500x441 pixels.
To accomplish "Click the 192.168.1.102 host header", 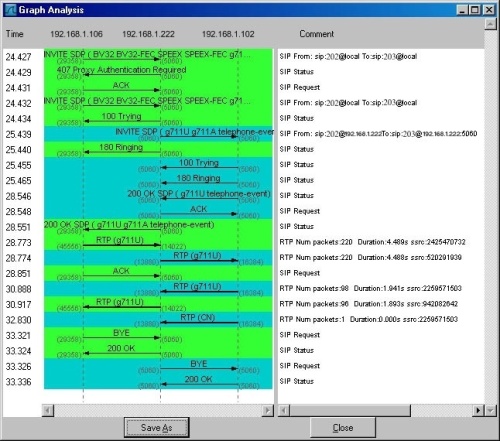I will pos(228,34).
